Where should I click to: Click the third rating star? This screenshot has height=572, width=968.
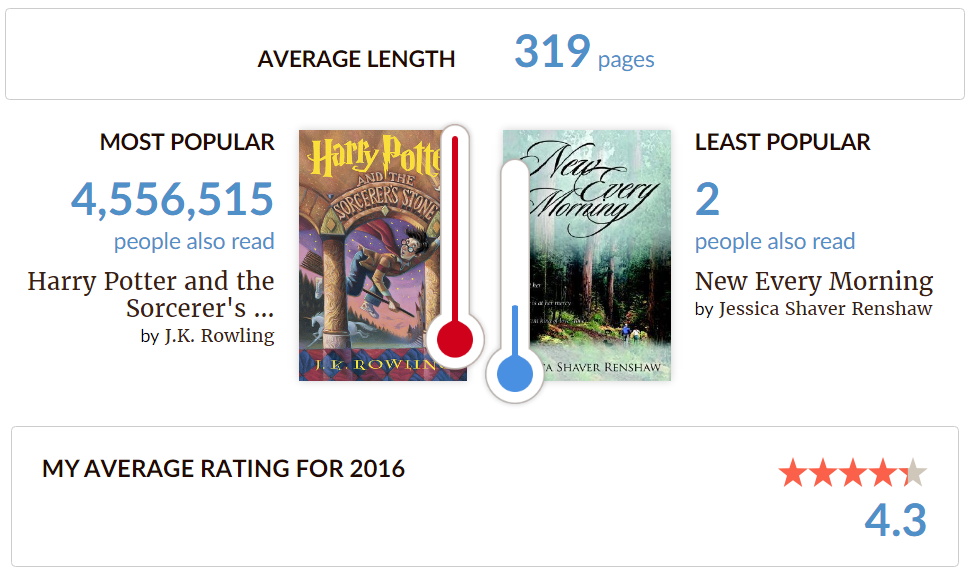pos(853,472)
